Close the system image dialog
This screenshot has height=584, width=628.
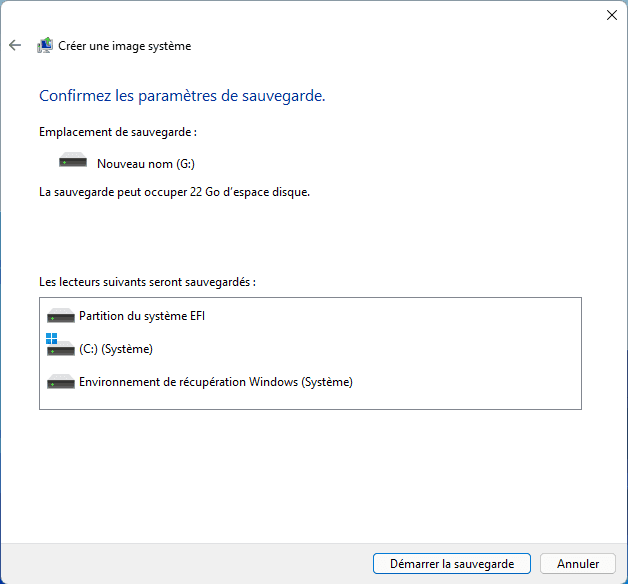tap(612, 15)
